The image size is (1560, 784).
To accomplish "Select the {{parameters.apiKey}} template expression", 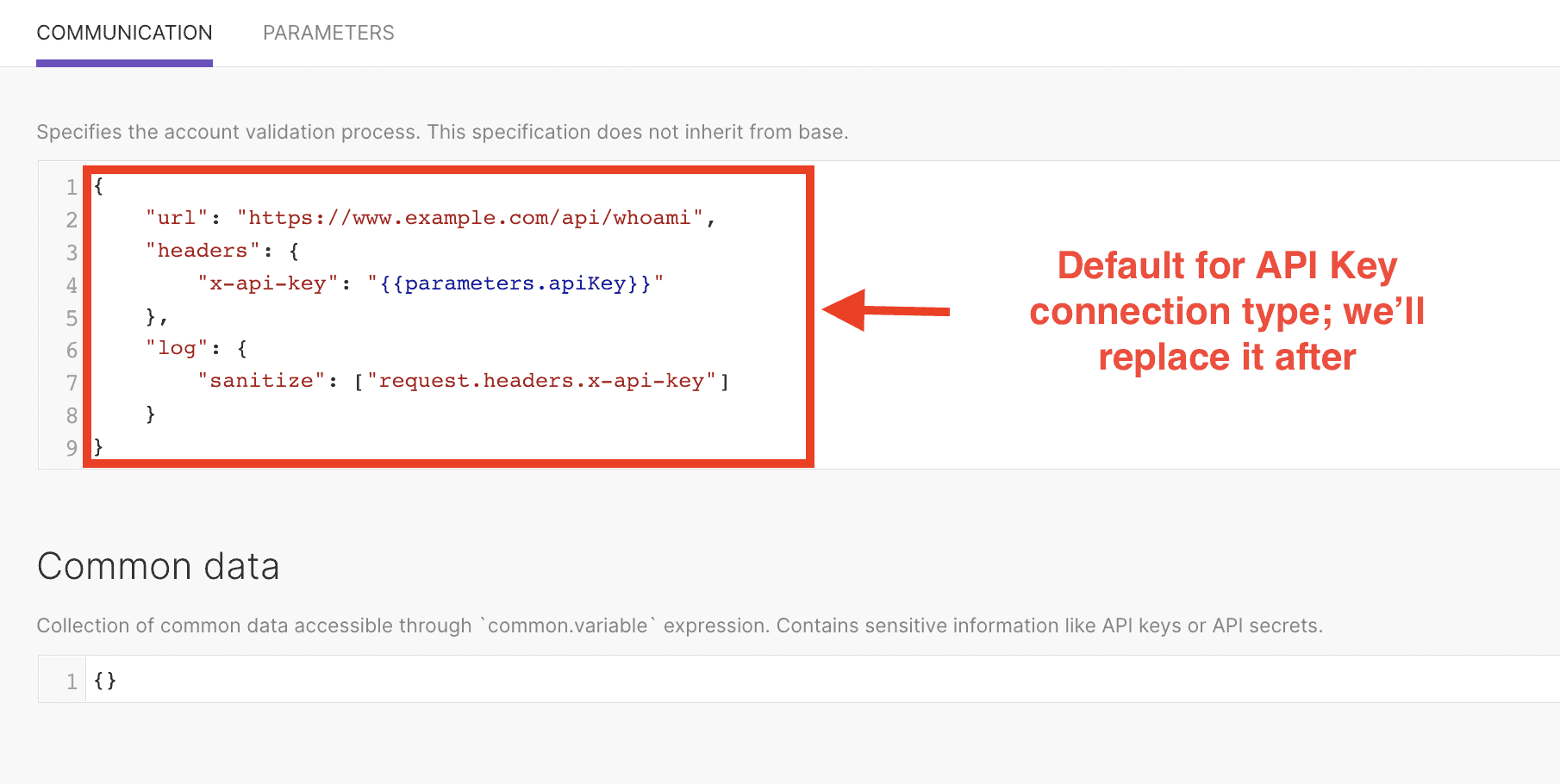I will 515,283.
